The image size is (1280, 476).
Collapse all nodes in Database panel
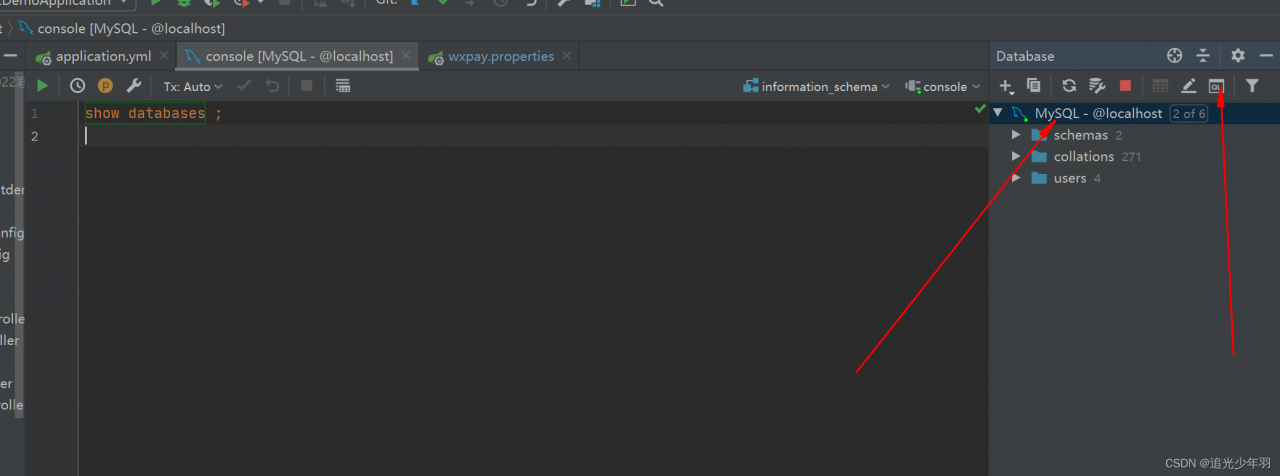click(1203, 56)
